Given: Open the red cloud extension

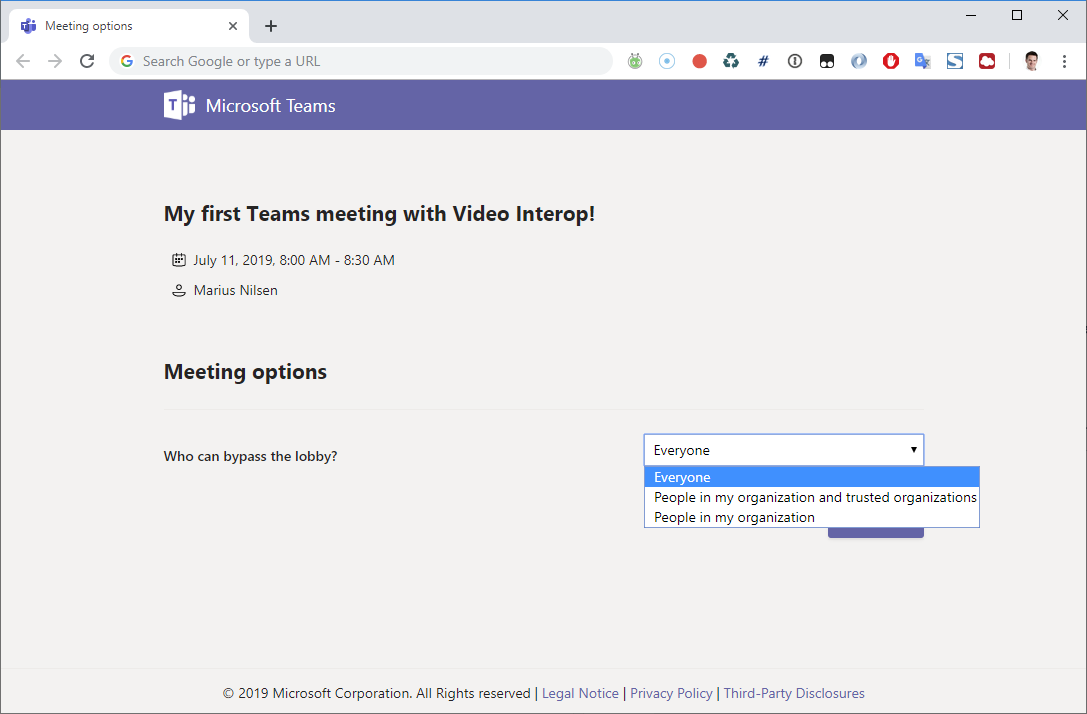Looking at the screenshot, I should (987, 61).
